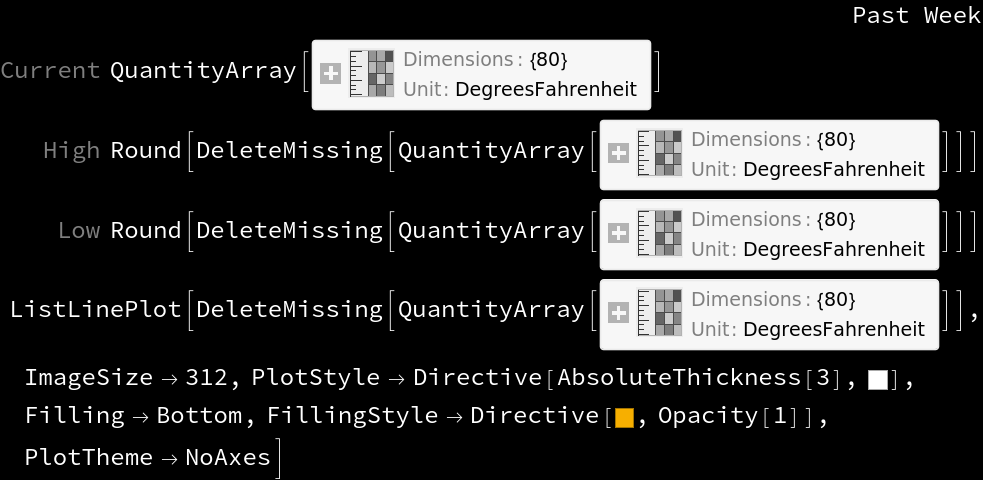This screenshot has width=983, height=480.
Task: Select the Low row label
Action: (79, 231)
